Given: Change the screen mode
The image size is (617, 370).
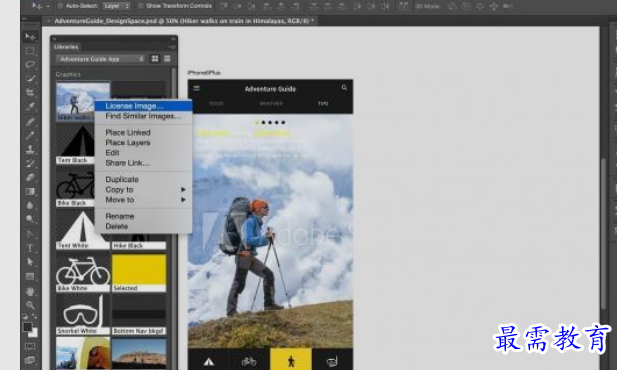Looking at the screenshot, I should point(30,360).
